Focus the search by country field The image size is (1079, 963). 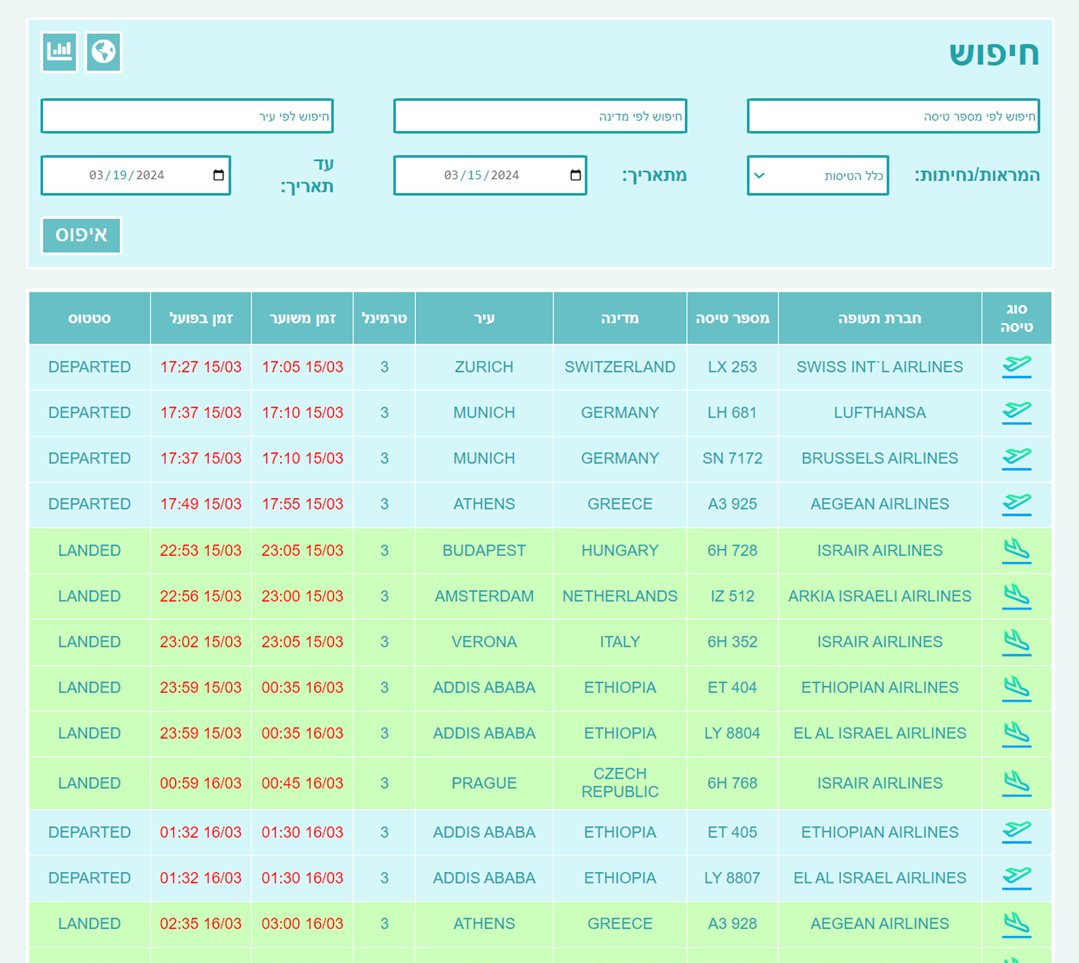click(x=539, y=116)
